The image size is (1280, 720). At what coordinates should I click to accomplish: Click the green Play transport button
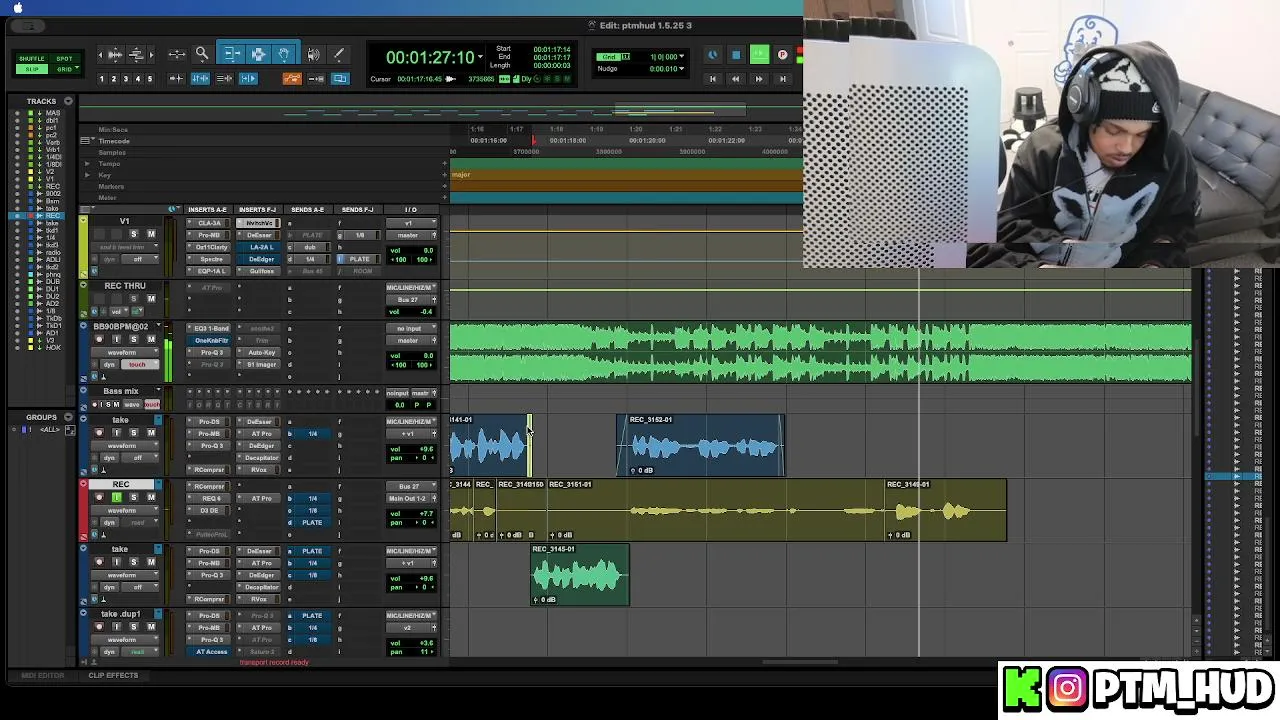tap(759, 55)
